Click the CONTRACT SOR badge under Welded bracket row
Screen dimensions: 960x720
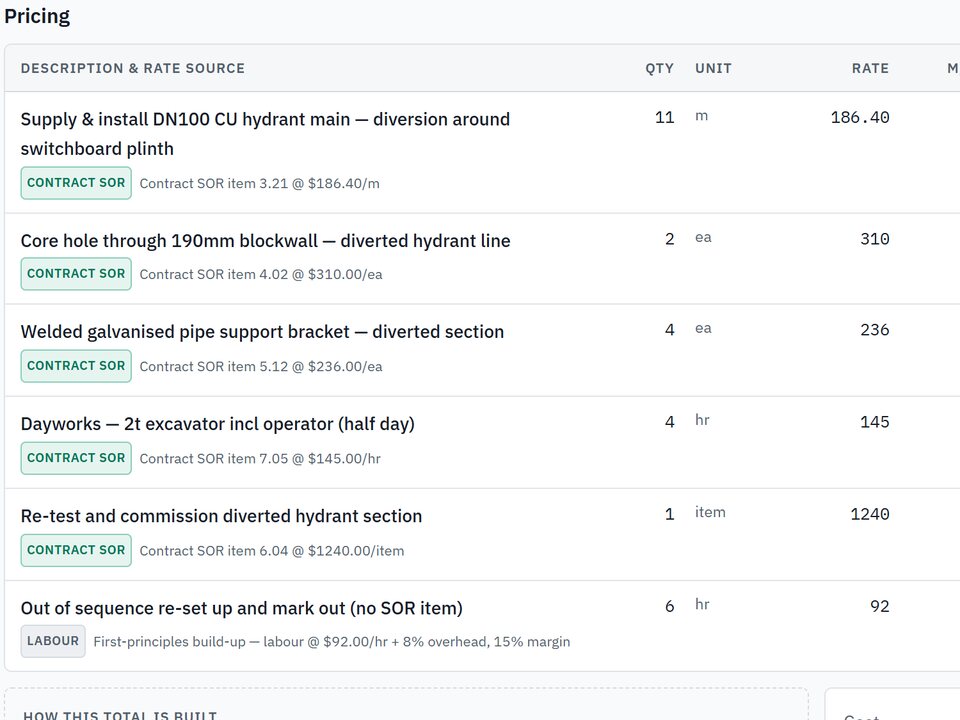[x=76, y=366]
